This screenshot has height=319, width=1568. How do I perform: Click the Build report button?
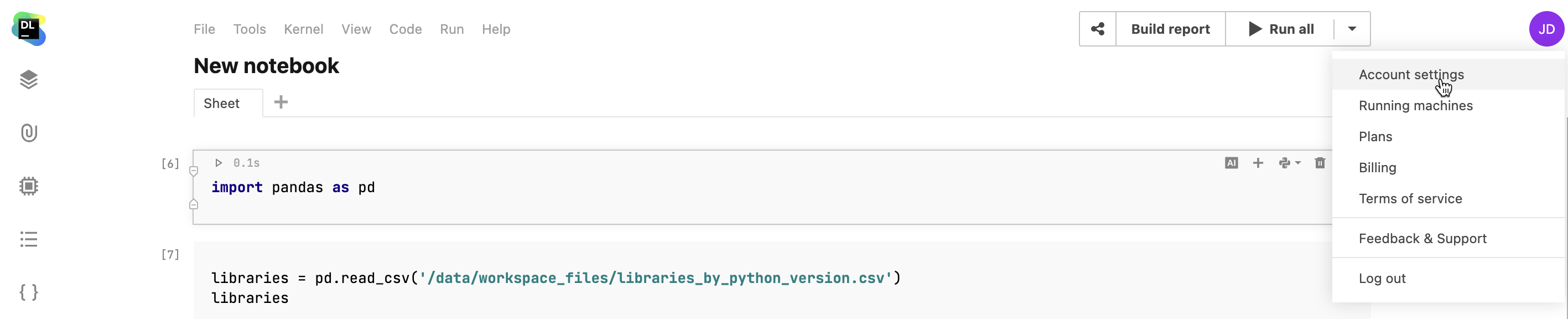click(1170, 29)
